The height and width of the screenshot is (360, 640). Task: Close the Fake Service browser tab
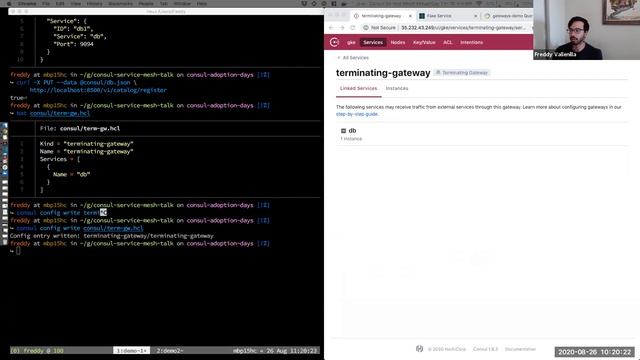click(475, 16)
